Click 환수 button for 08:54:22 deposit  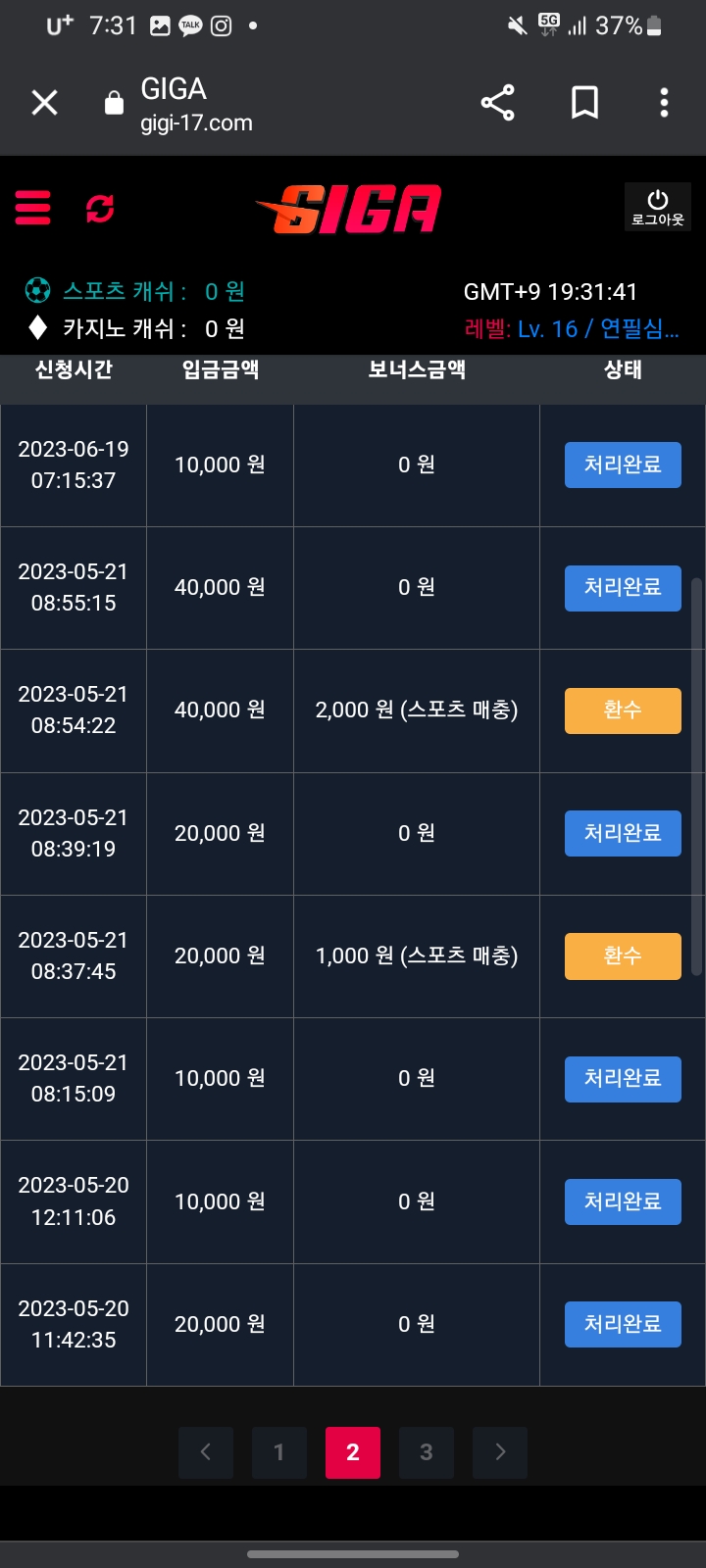tap(623, 710)
